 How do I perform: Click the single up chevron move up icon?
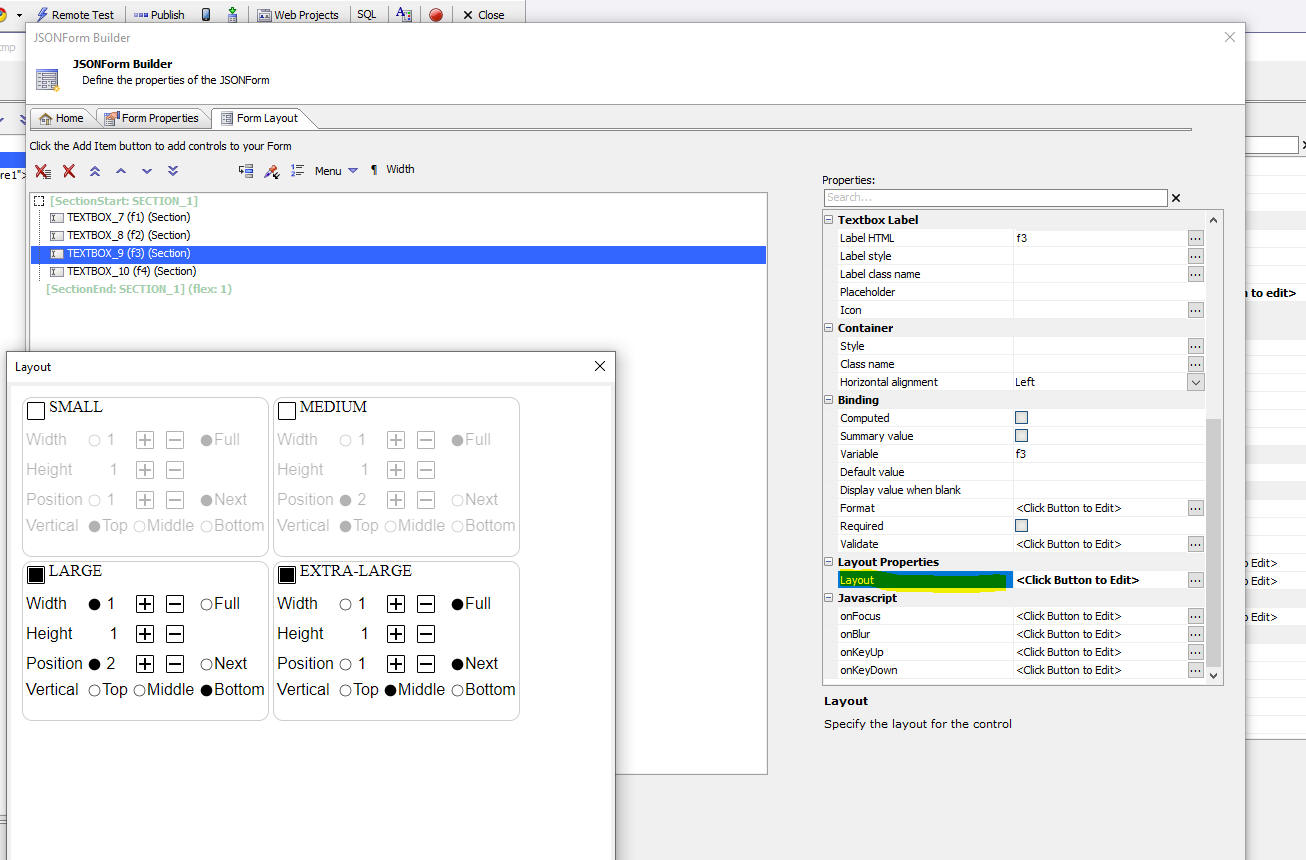point(121,172)
